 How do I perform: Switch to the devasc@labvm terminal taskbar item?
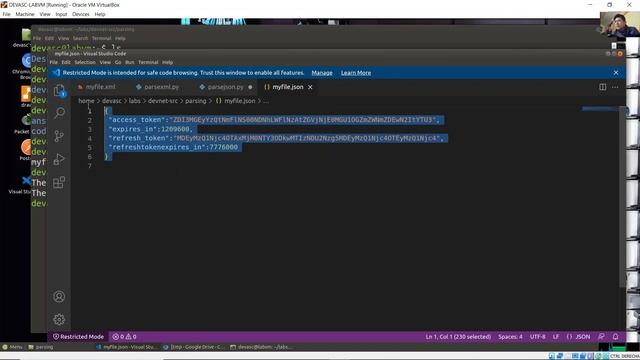click(261, 347)
